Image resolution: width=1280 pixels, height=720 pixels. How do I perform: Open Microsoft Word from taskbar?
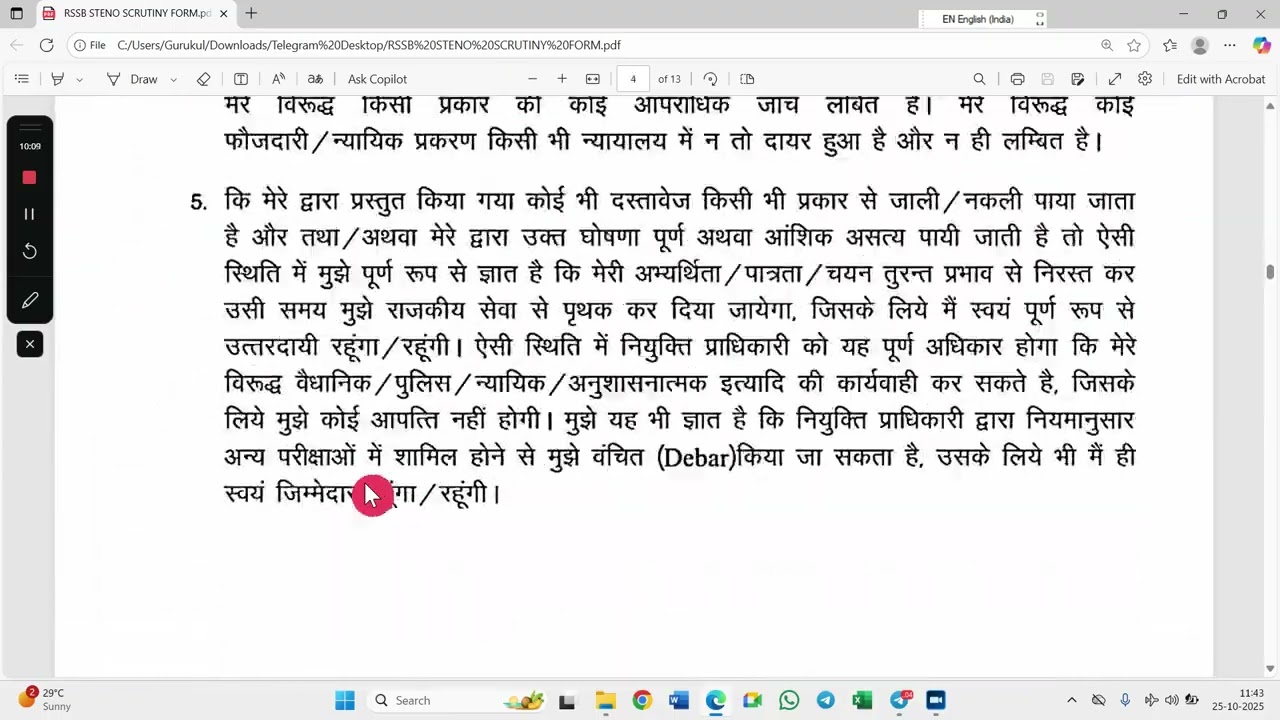click(679, 700)
